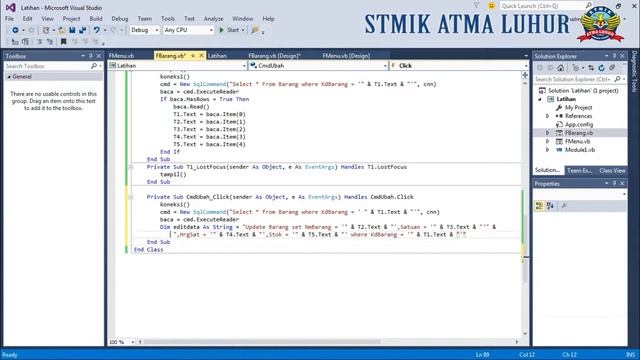Expand the FMenu.vb tree node
Viewport: 640px width, 360px height.
tap(548, 141)
